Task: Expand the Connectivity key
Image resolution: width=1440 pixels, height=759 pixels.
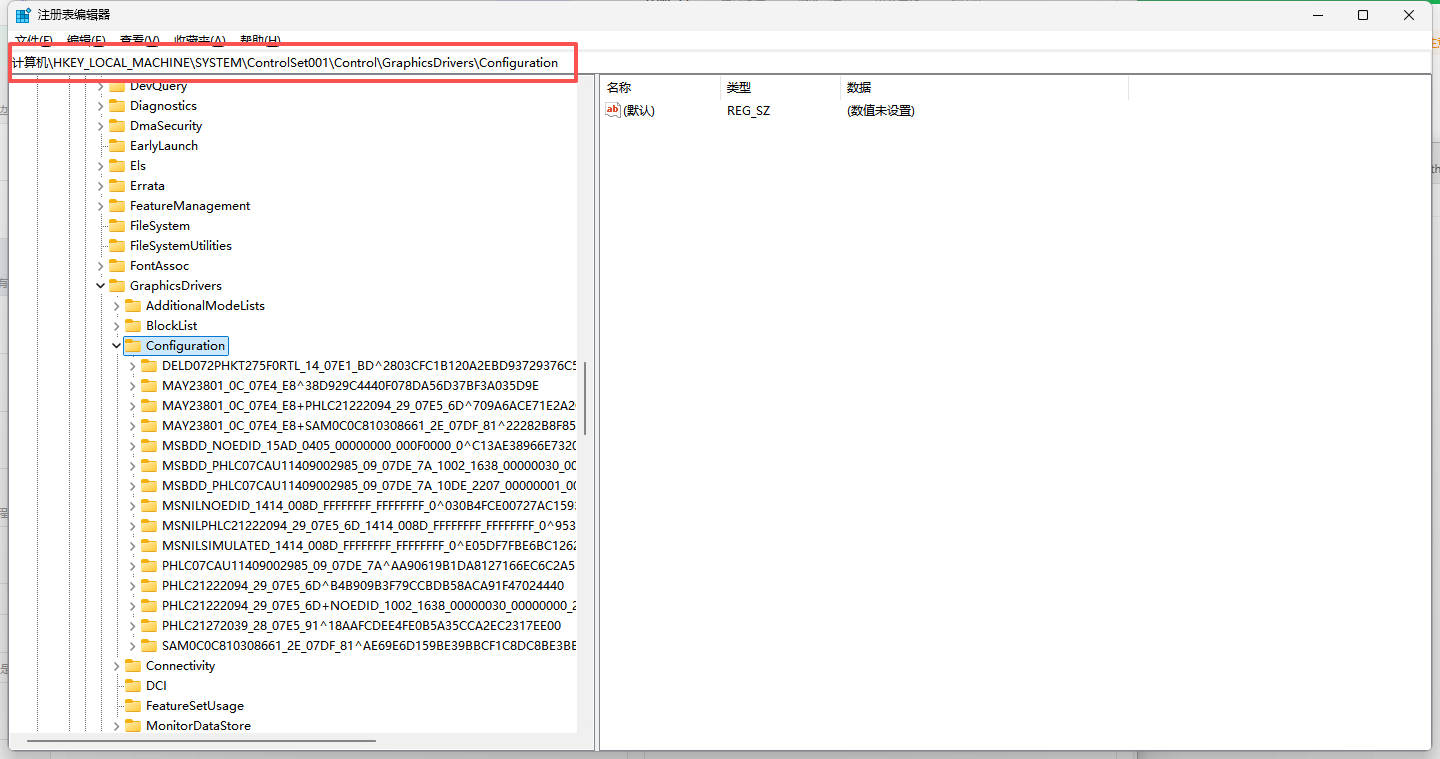Action: click(x=117, y=666)
